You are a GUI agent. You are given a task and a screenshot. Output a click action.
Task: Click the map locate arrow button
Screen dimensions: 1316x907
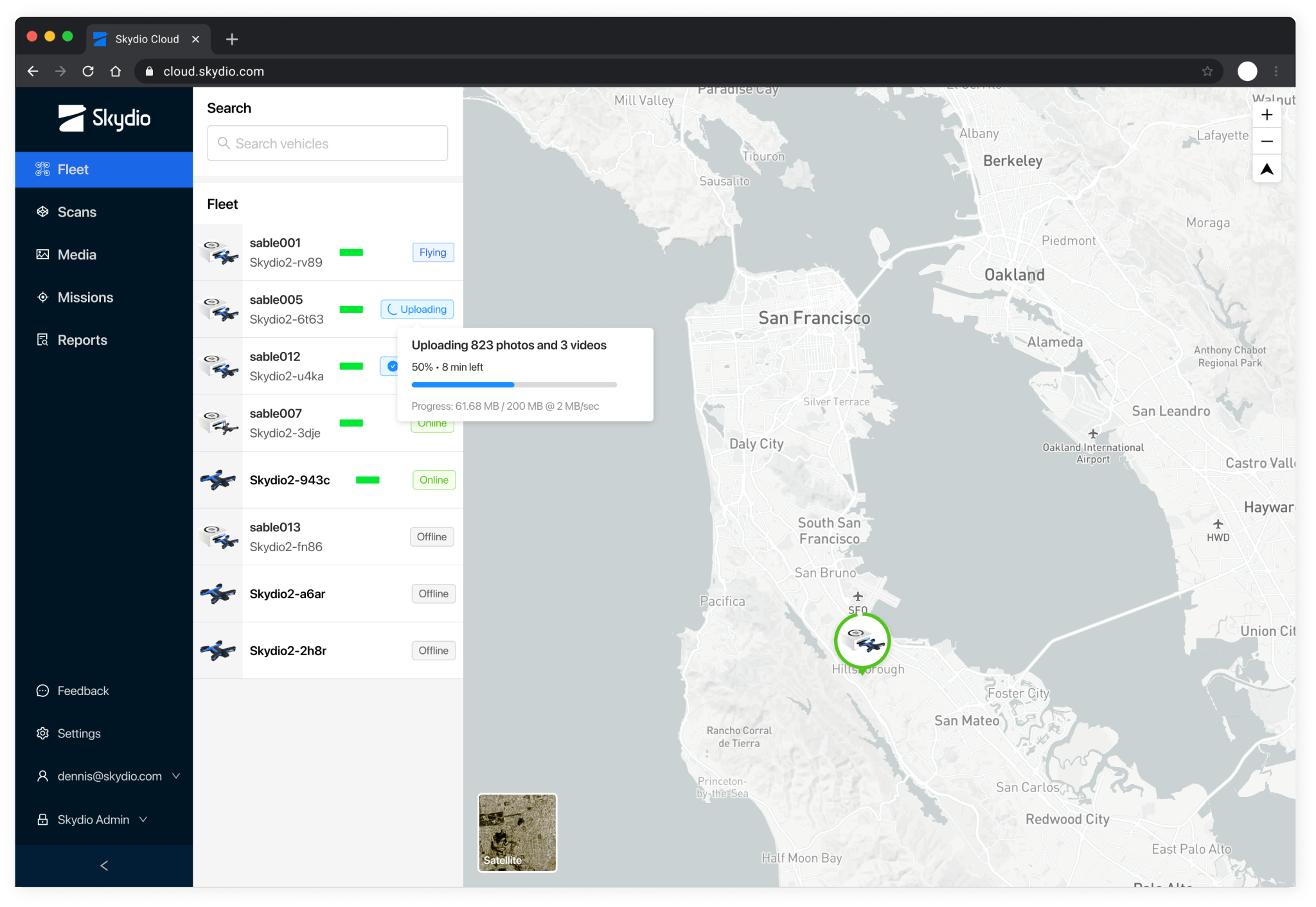(x=1267, y=170)
